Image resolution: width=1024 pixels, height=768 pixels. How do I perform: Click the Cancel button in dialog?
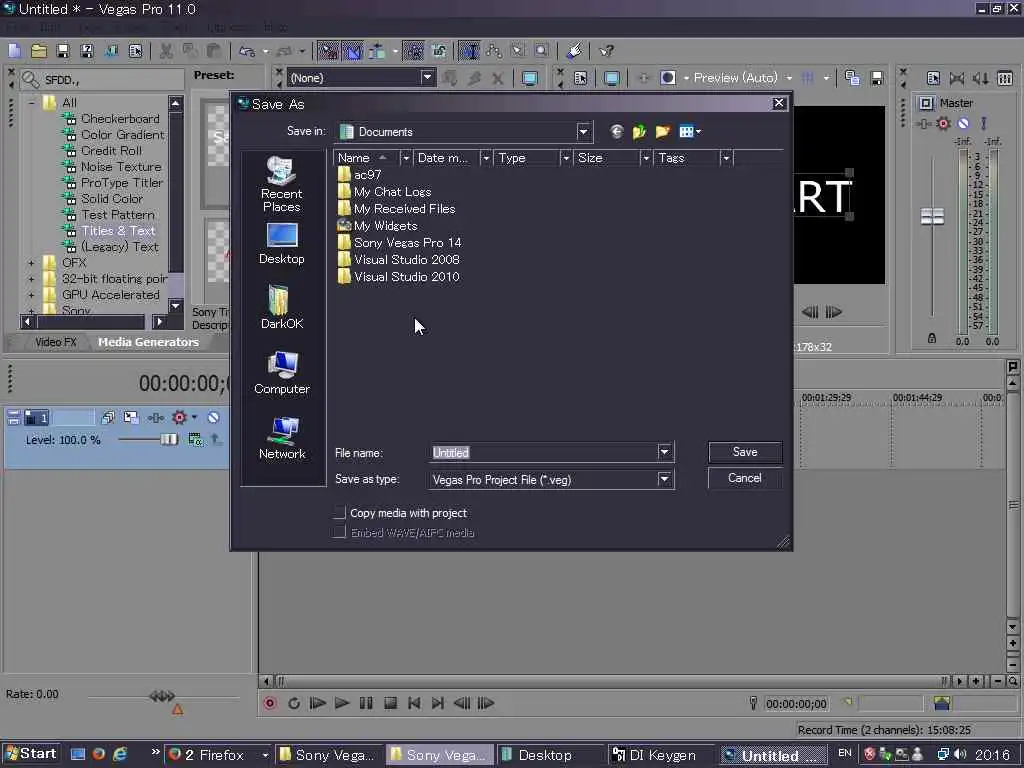(744, 478)
